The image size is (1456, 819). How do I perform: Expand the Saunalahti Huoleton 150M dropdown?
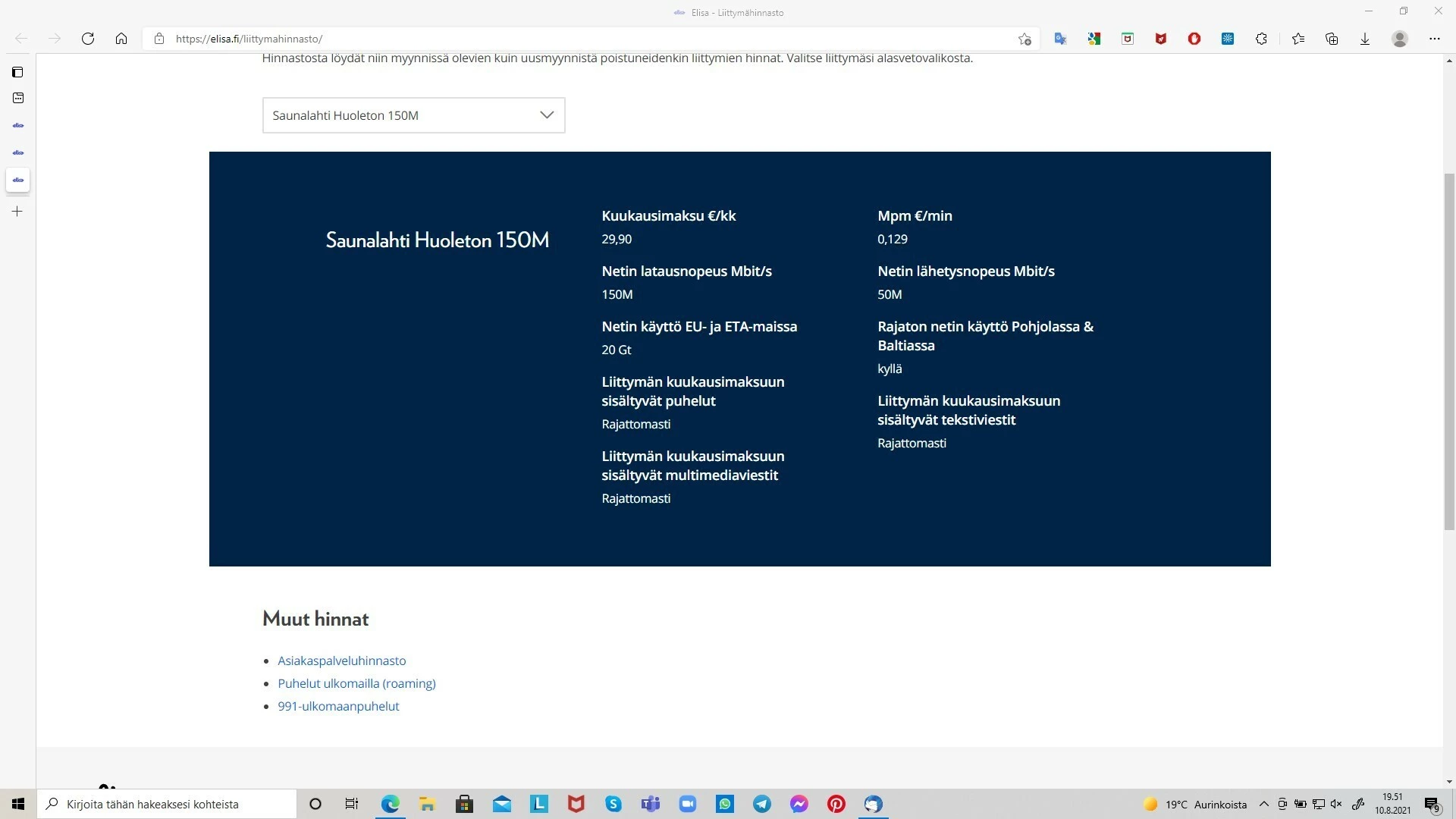(413, 115)
